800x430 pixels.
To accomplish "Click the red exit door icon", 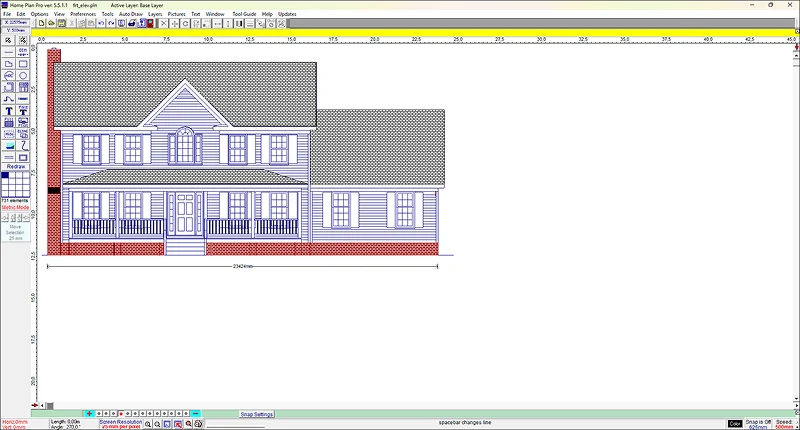I will point(151,23).
